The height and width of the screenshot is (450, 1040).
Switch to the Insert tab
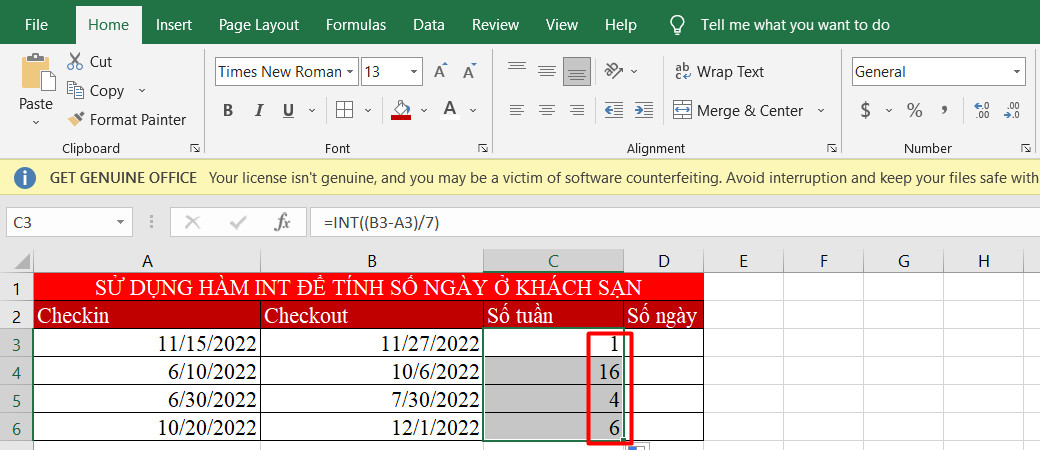tap(174, 25)
